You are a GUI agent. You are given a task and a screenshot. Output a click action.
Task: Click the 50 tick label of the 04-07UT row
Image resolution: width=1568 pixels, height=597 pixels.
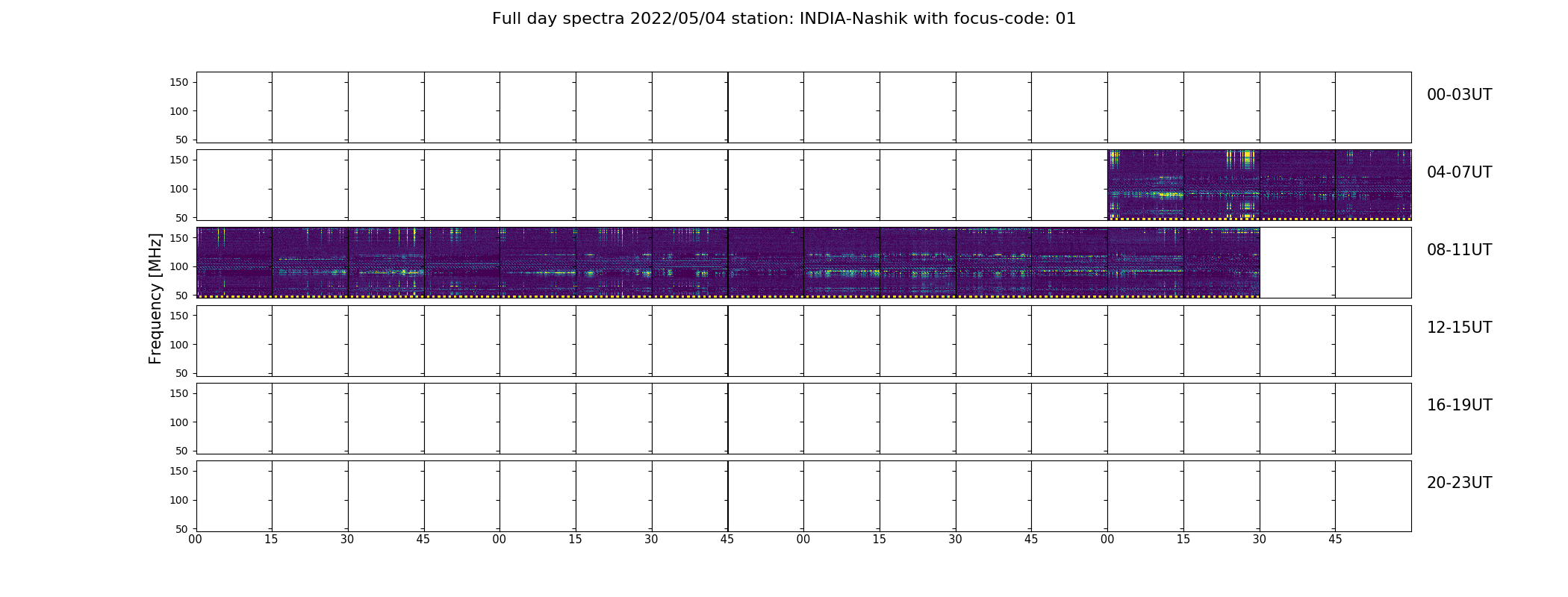point(182,217)
